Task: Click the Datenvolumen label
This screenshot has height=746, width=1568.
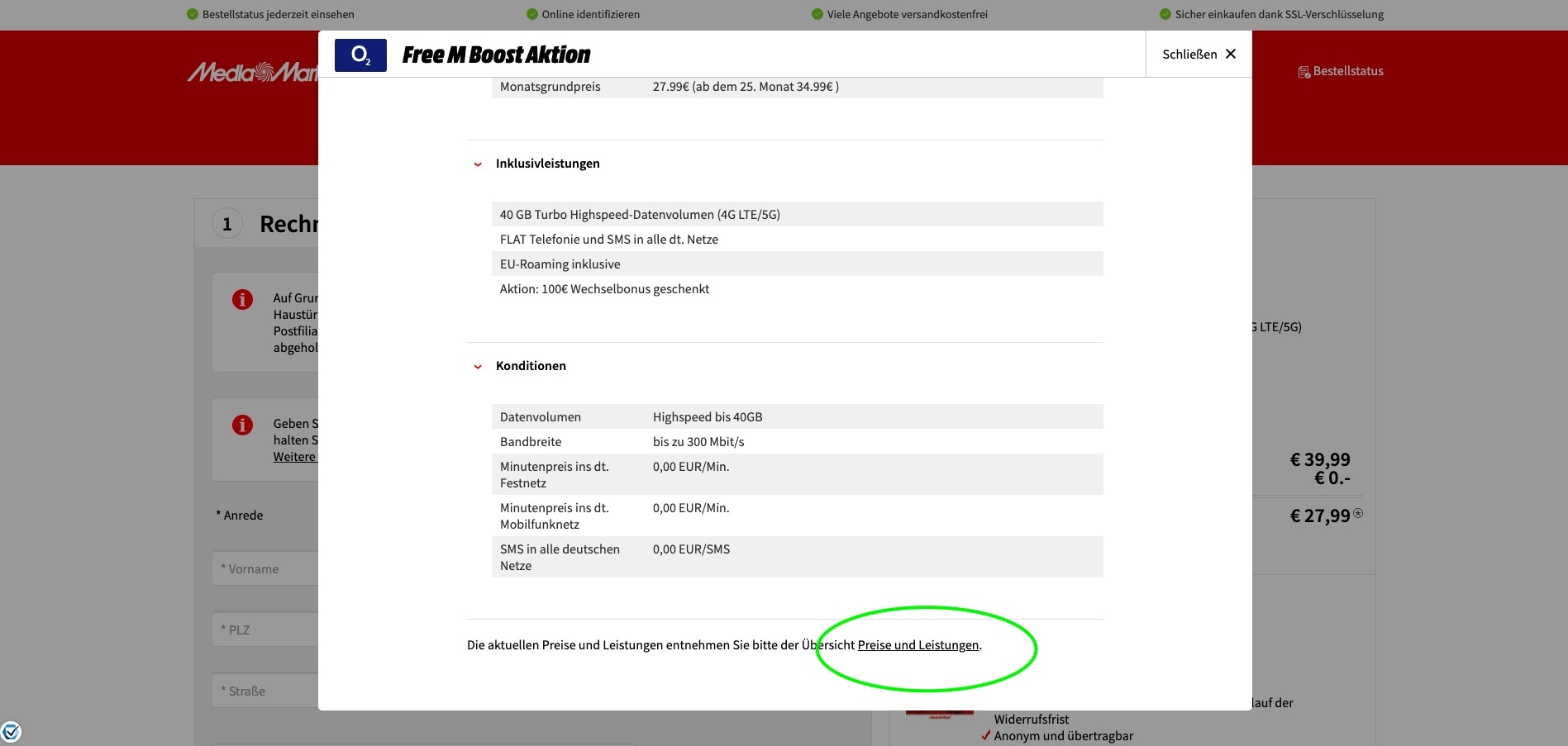Action: pos(541,417)
